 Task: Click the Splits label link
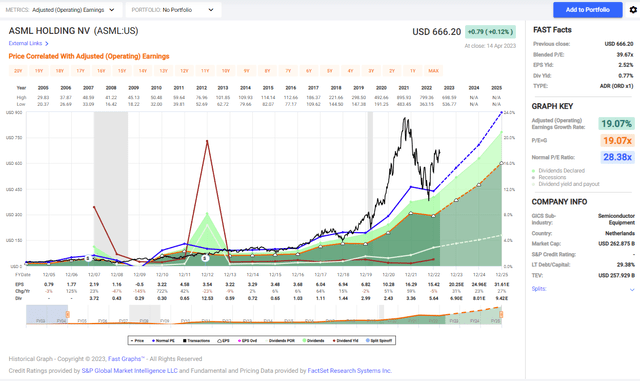coord(539,289)
